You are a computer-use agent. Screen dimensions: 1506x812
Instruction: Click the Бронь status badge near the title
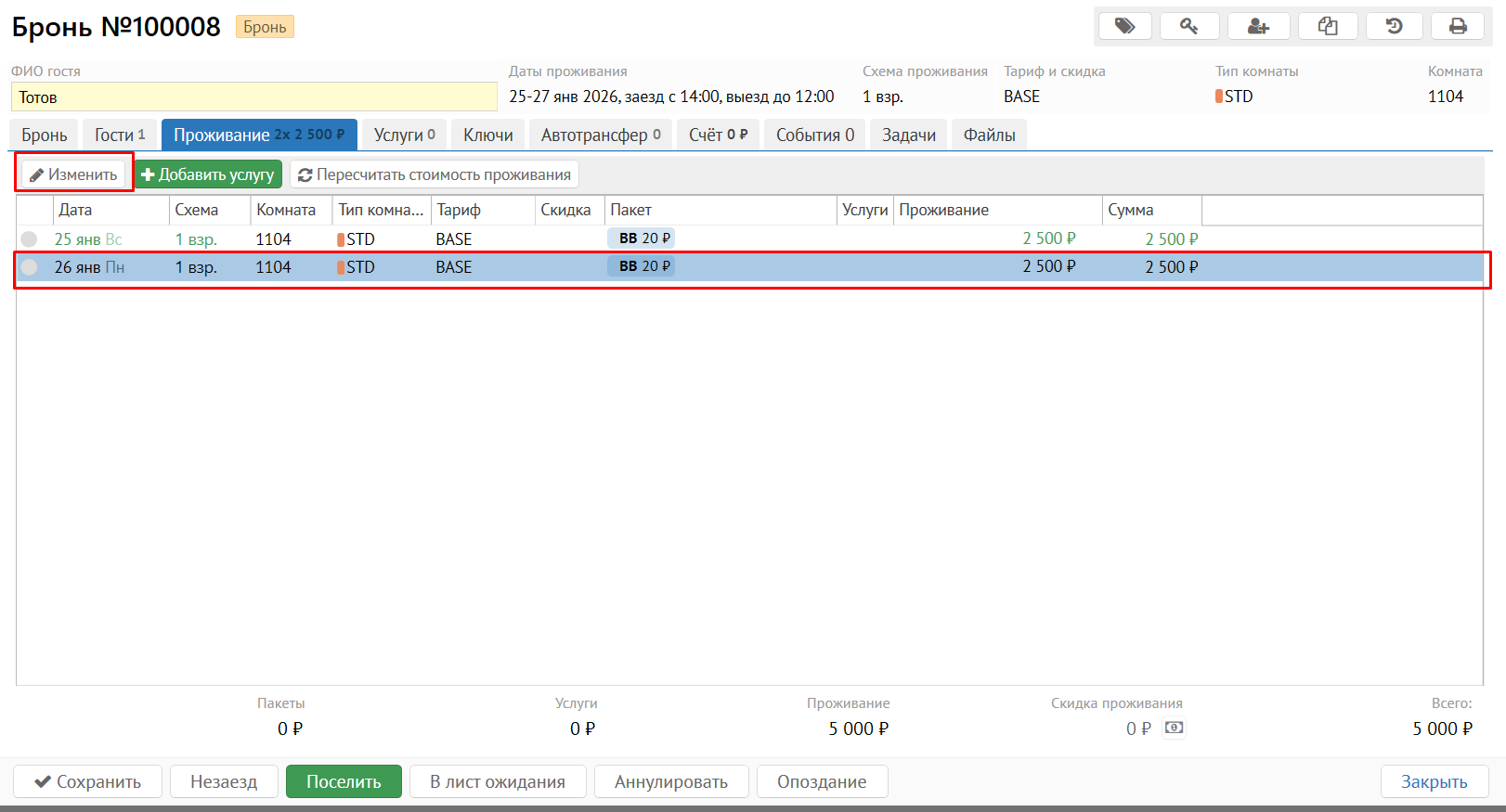pos(265,27)
